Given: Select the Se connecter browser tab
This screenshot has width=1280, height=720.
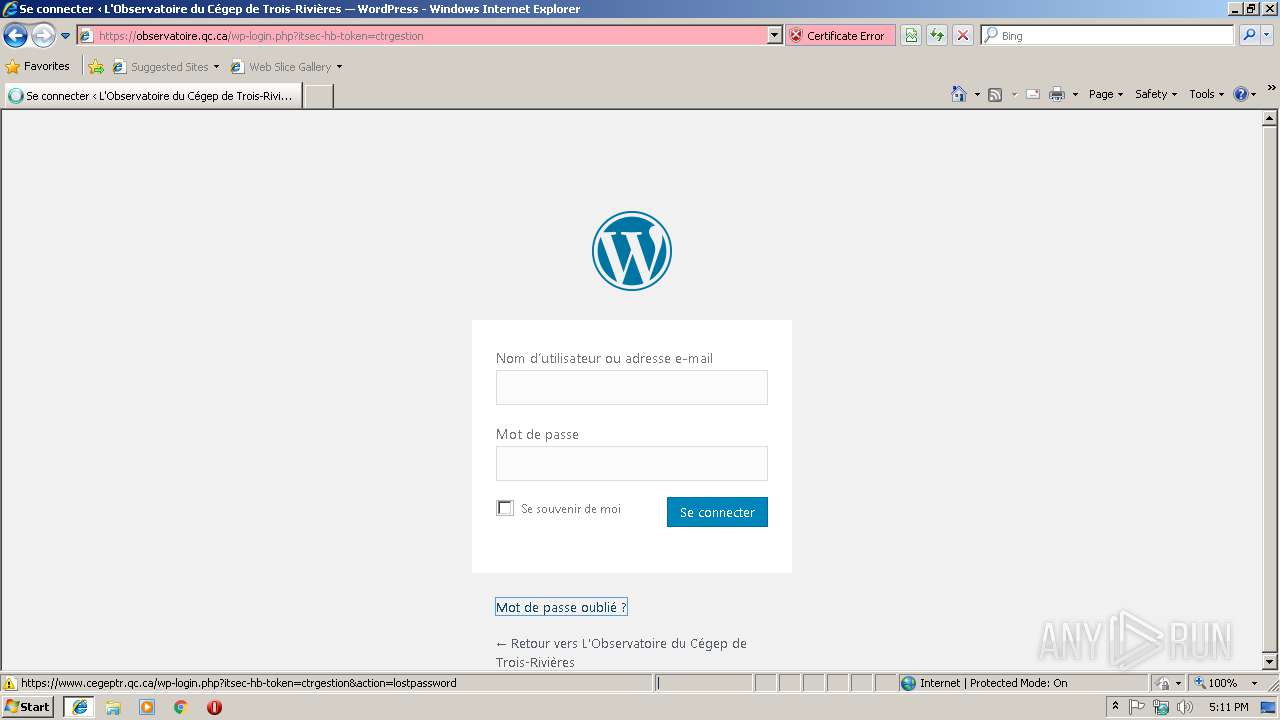Looking at the screenshot, I should (153, 96).
